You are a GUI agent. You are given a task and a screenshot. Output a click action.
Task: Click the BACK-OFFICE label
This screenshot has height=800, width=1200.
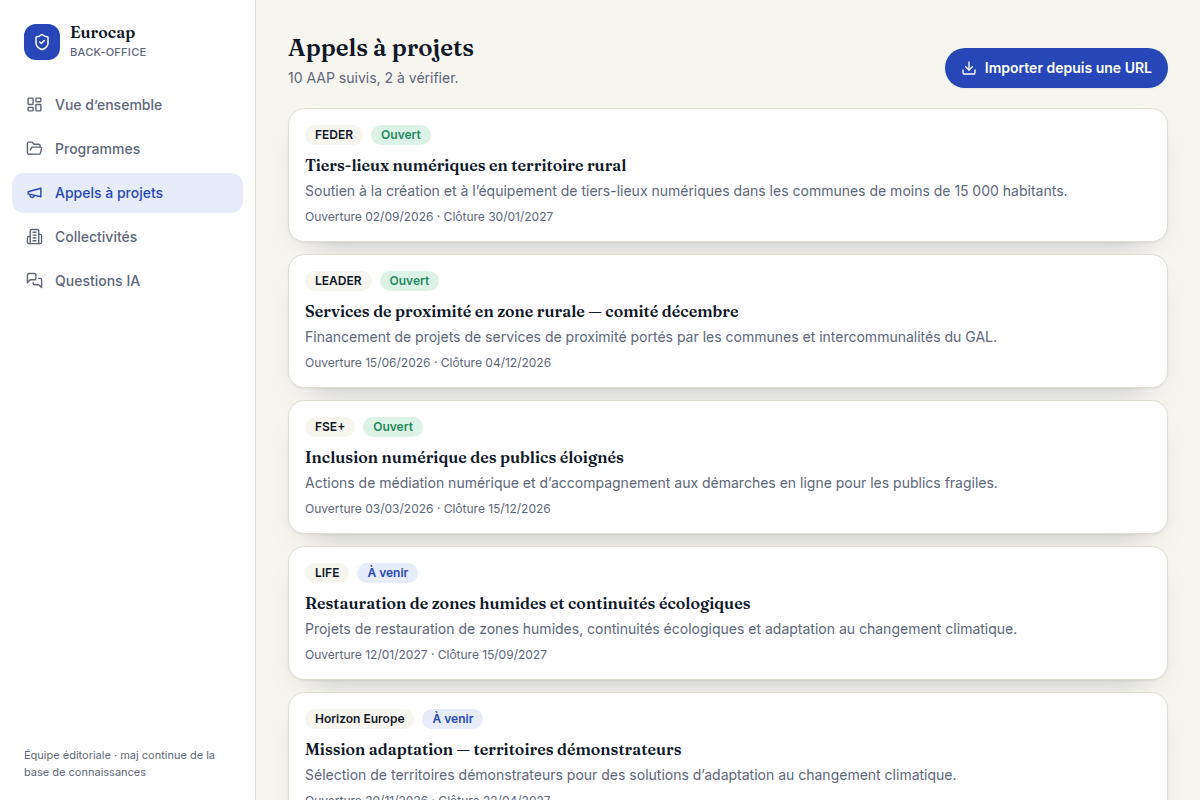[x=108, y=52]
